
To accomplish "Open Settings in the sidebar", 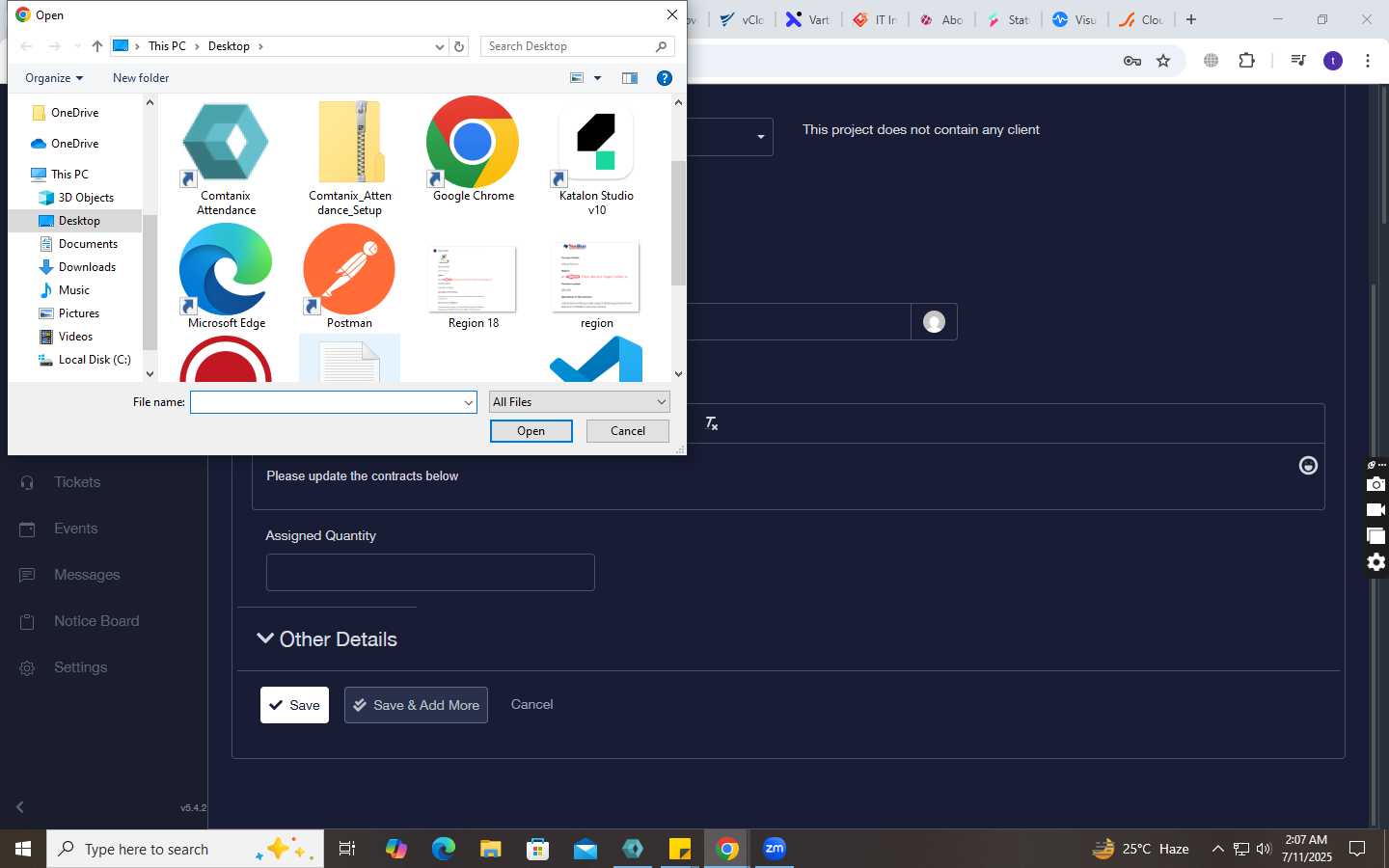I will coord(80,667).
